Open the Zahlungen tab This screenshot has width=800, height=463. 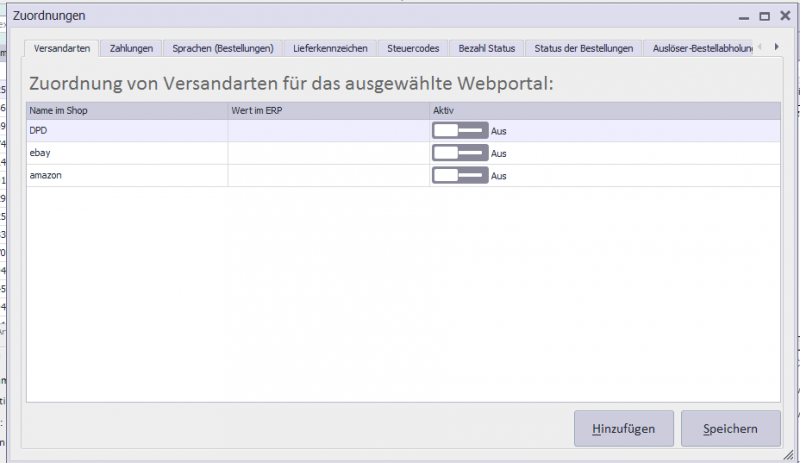[x=131, y=48]
